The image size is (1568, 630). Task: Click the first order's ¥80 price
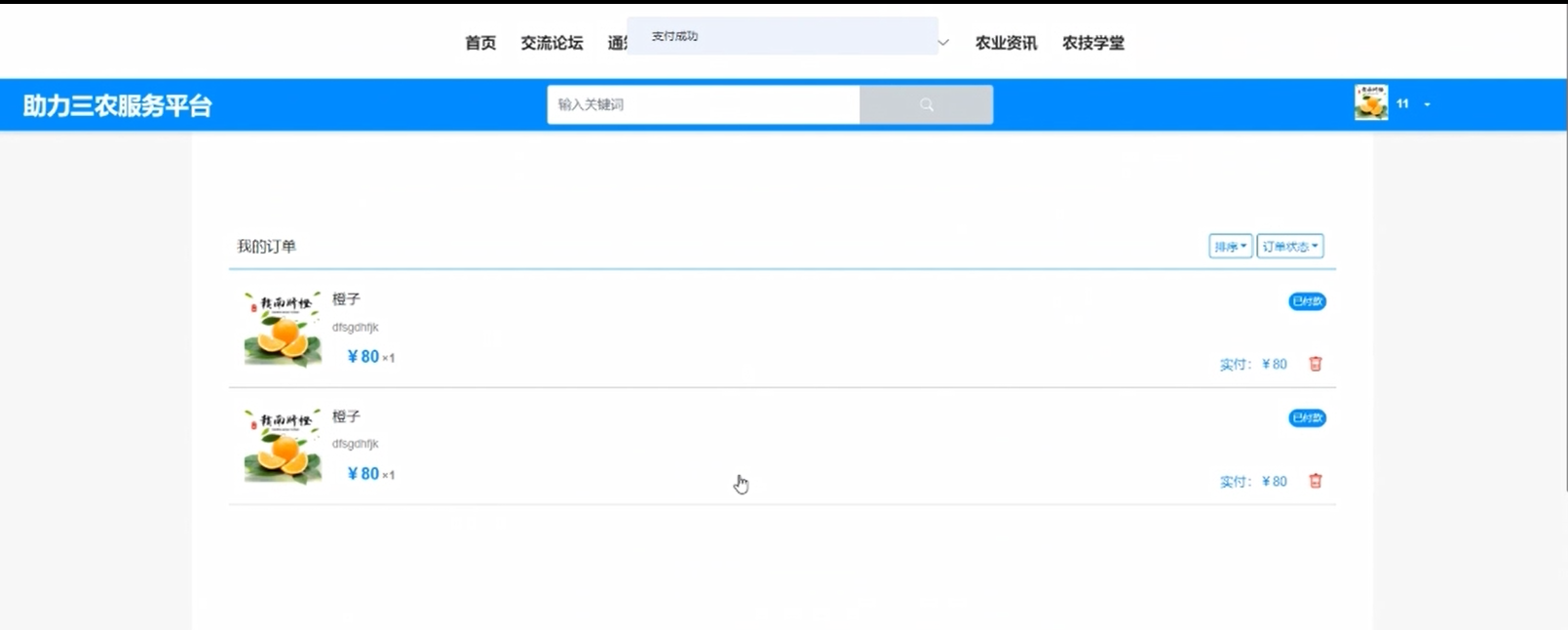coord(363,357)
